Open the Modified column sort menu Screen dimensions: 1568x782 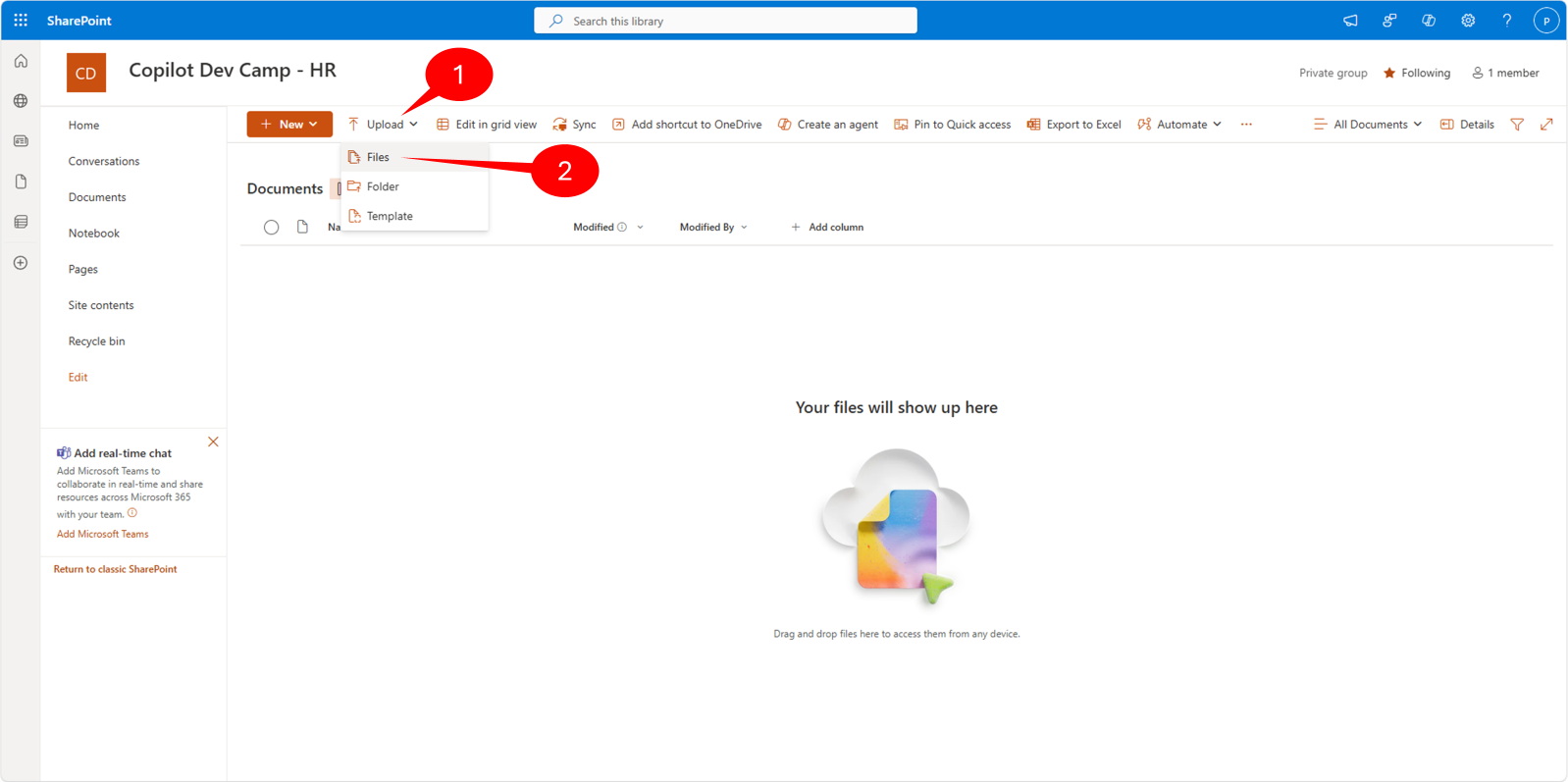coord(608,227)
